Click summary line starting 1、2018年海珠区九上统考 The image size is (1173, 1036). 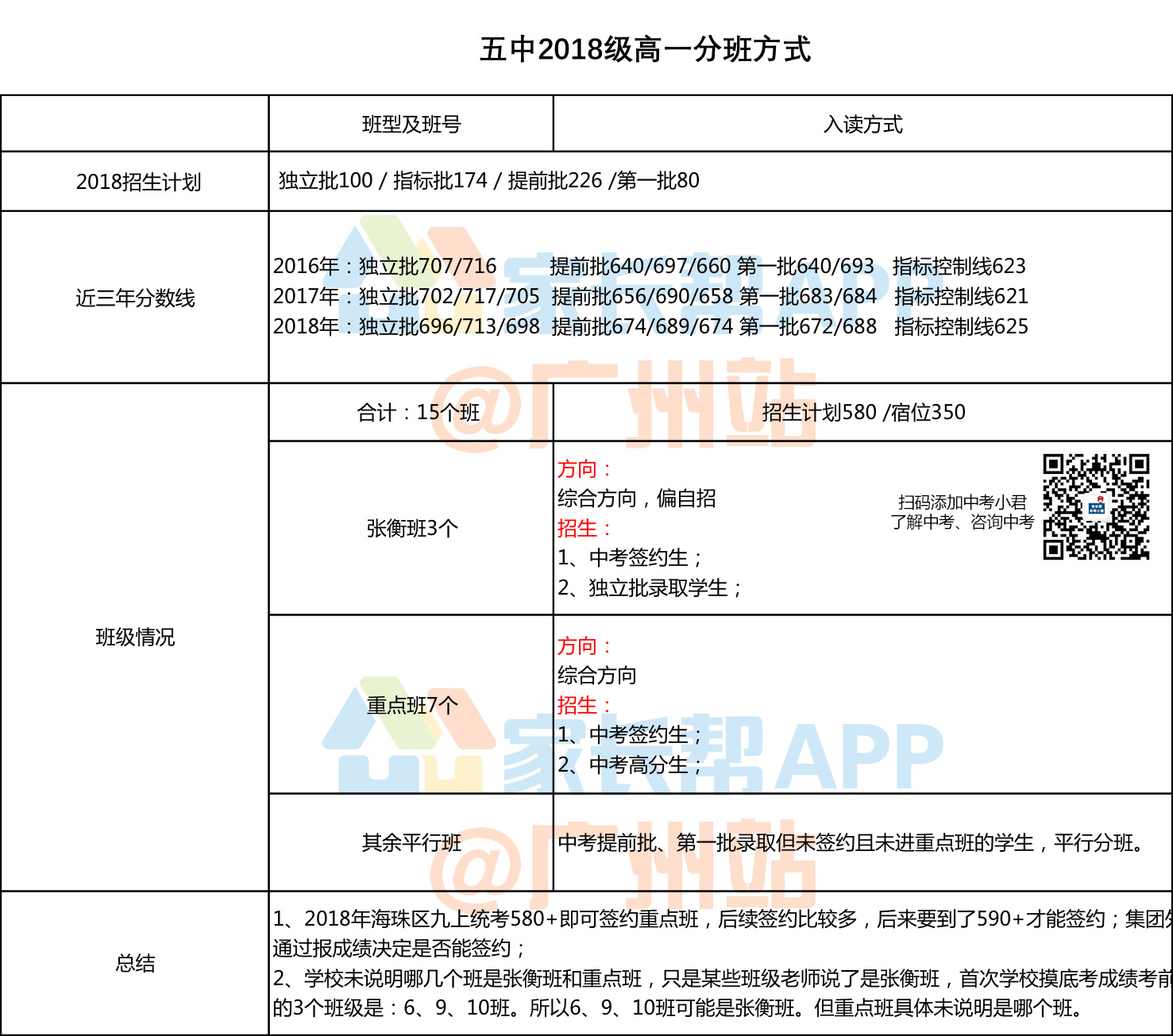tap(723, 919)
